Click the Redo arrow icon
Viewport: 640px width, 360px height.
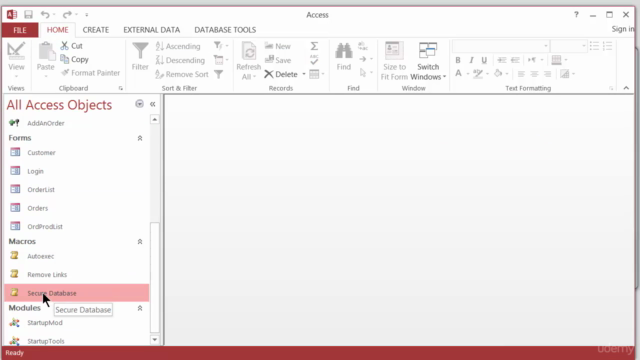[x=67, y=15]
